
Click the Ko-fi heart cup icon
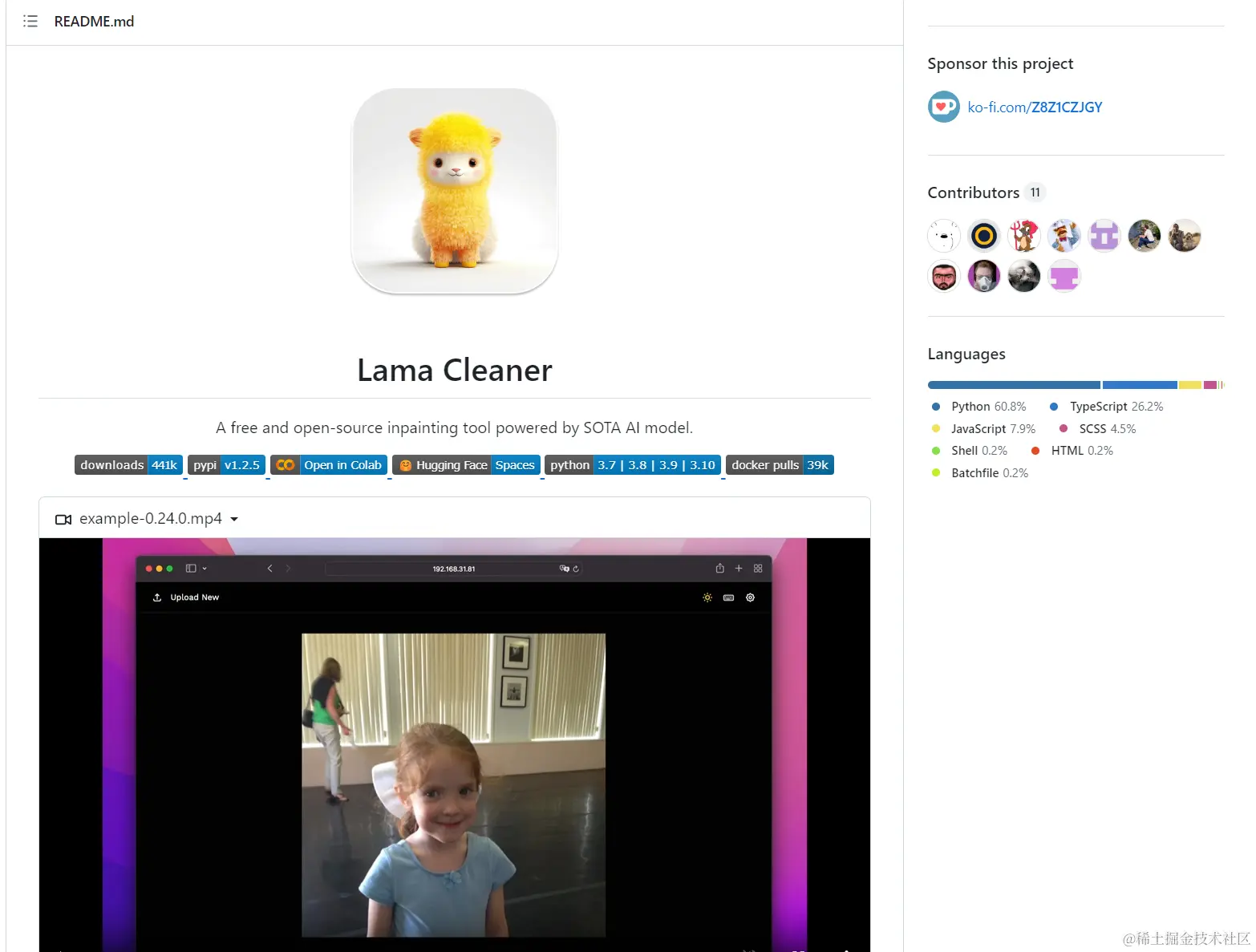coord(943,107)
